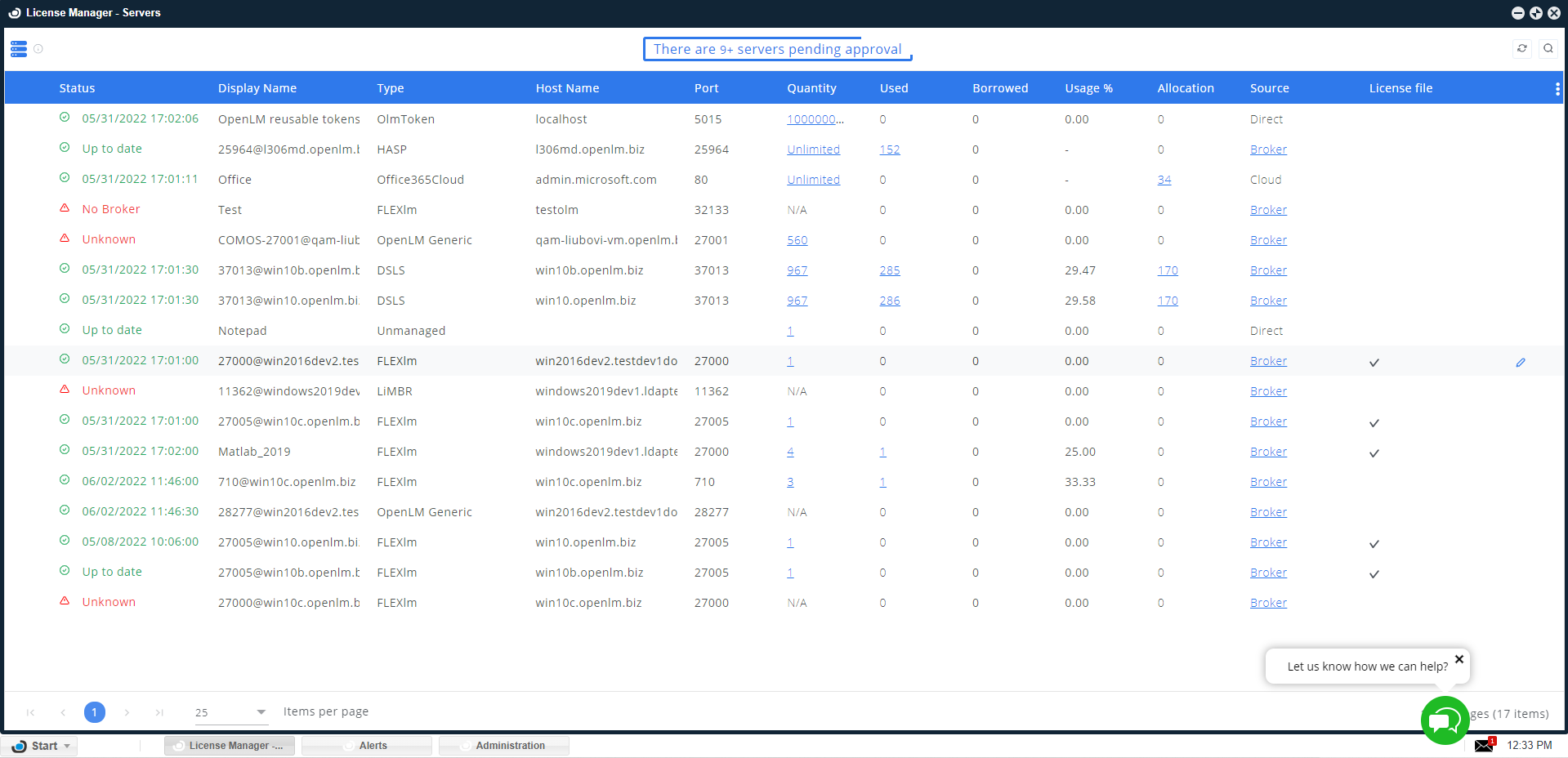The height and width of the screenshot is (758, 1568).
Task: Open the Used 152 link for HASP server
Action: (x=889, y=149)
